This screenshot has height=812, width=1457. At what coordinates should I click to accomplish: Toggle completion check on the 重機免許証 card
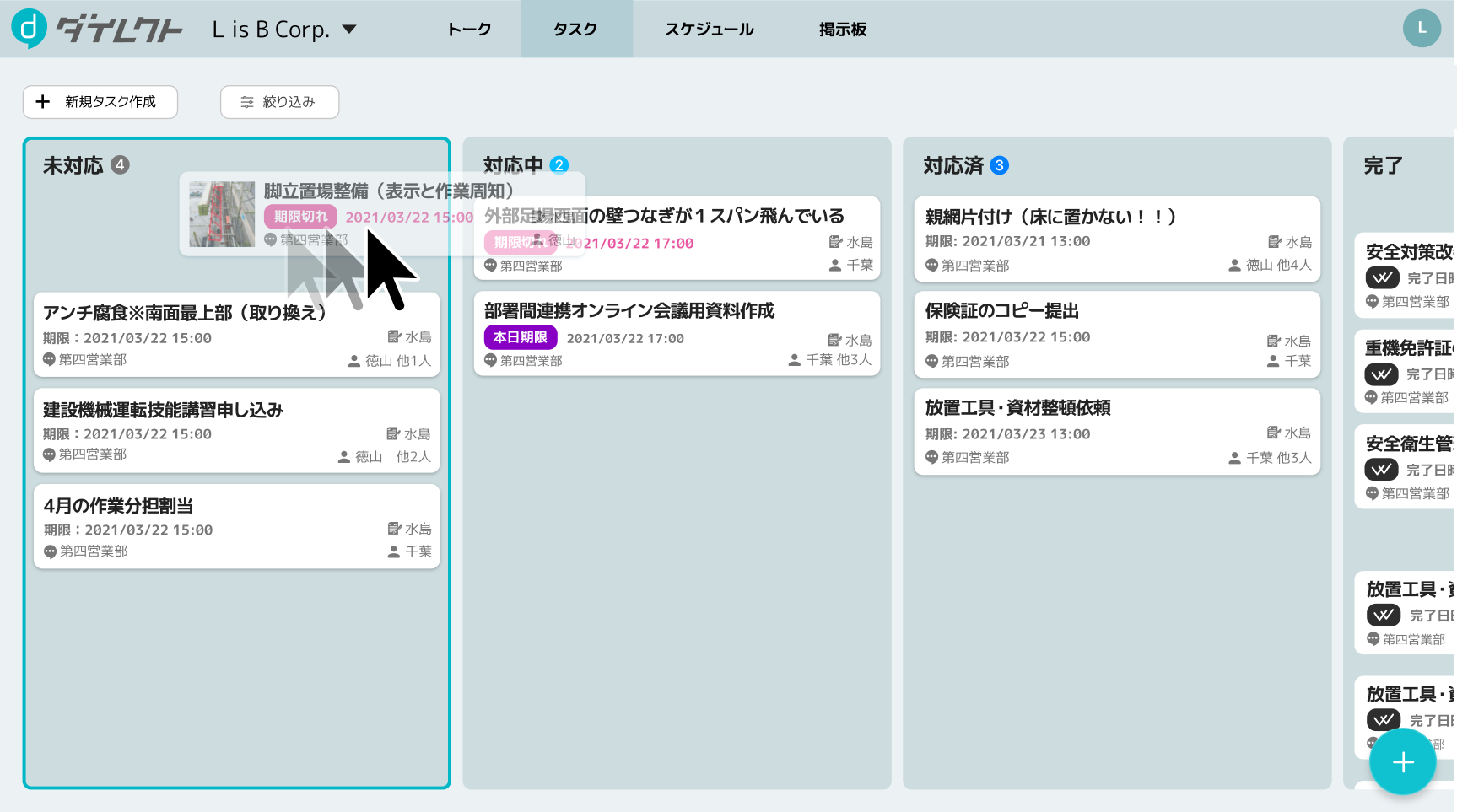click(1381, 374)
